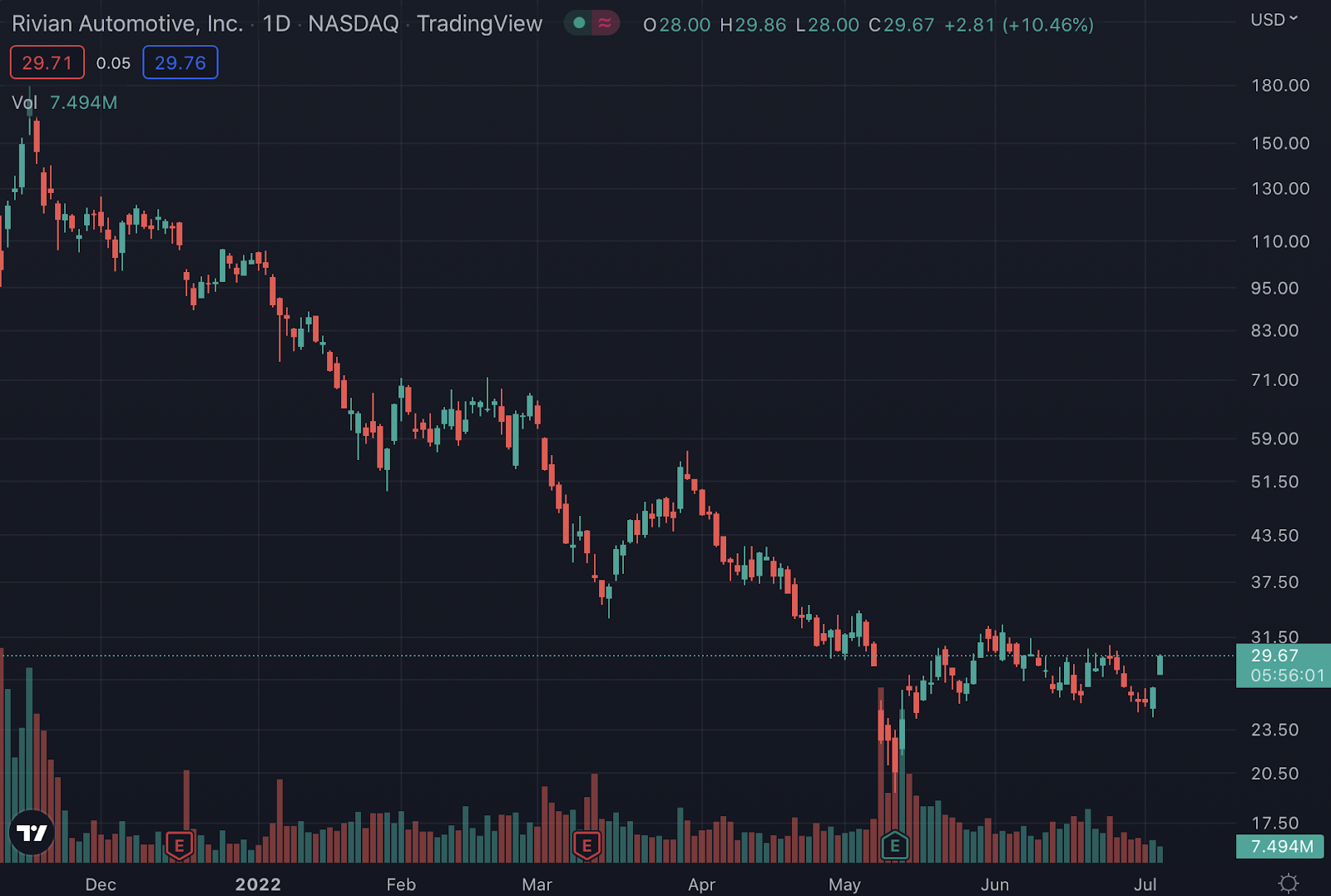The width and height of the screenshot is (1331, 896).
Task: Click the latest green candle in July
Action: tap(1160, 665)
